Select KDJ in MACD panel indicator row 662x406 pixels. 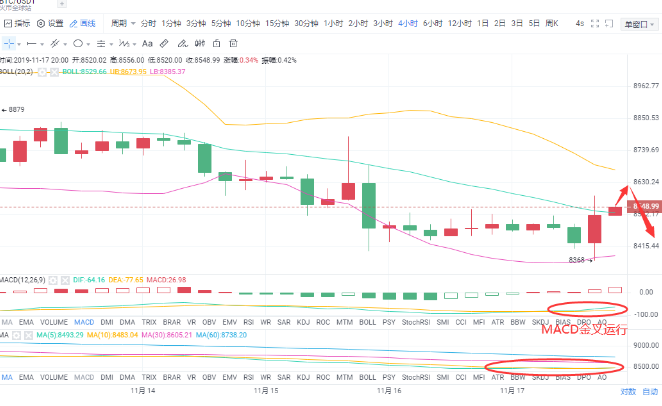click(303, 322)
